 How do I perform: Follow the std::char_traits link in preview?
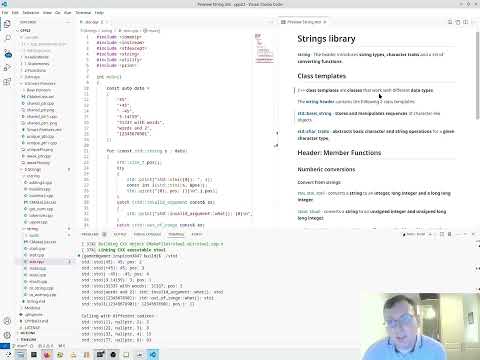click(313, 132)
